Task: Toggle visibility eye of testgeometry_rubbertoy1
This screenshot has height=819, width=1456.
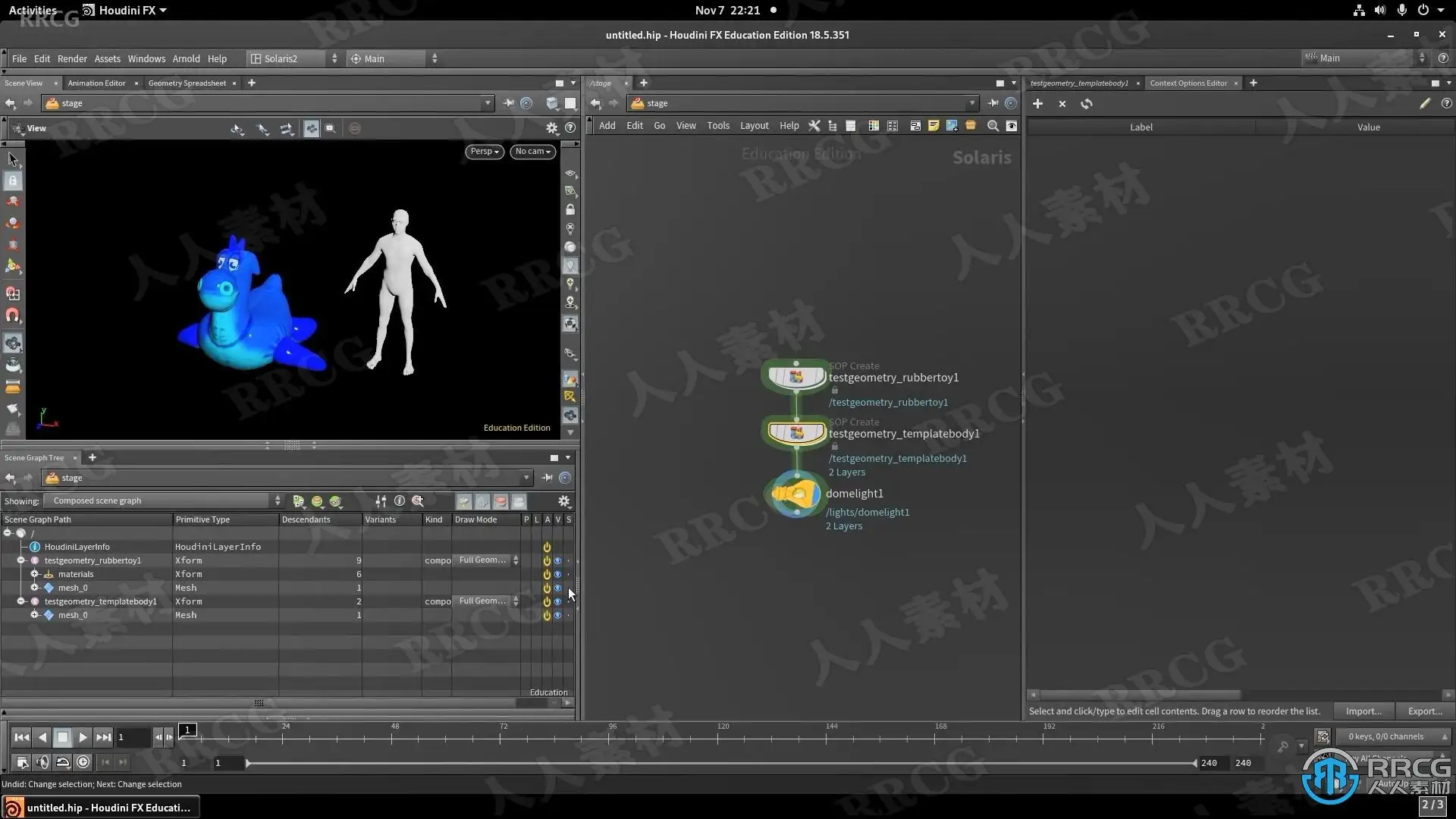Action: click(557, 561)
